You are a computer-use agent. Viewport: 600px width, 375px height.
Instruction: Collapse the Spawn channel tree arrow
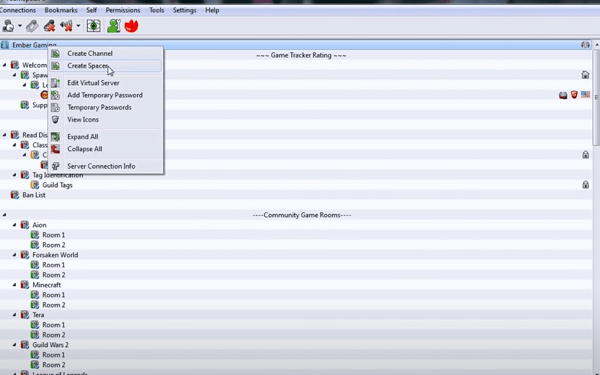[15, 75]
